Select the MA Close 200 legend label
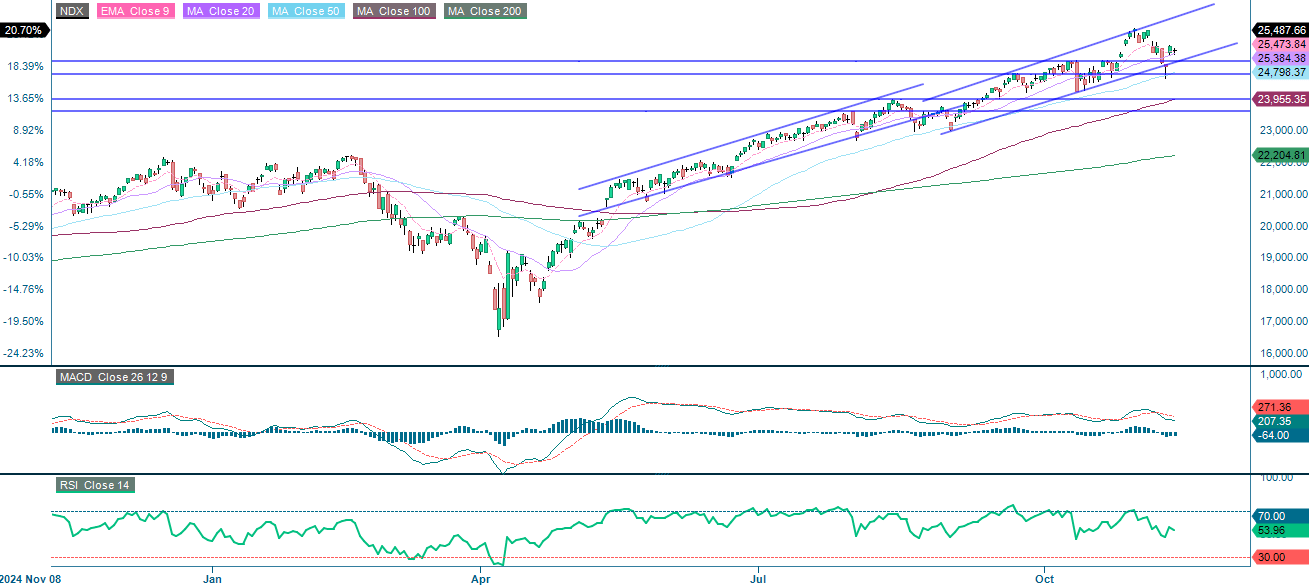The width and height of the screenshot is (1309, 587). (x=484, y=11)
